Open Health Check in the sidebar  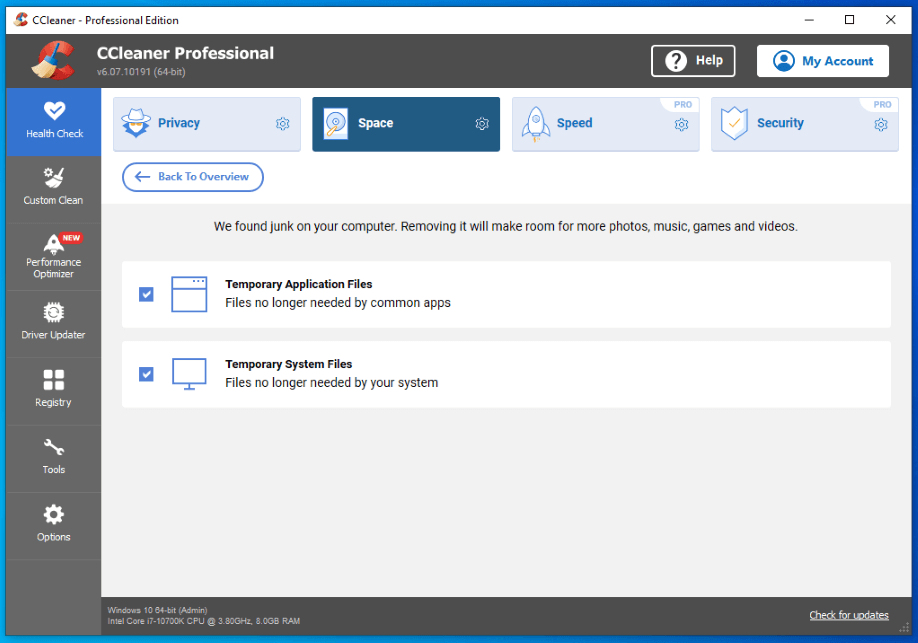pyautogui.click(x=53, y=122)
